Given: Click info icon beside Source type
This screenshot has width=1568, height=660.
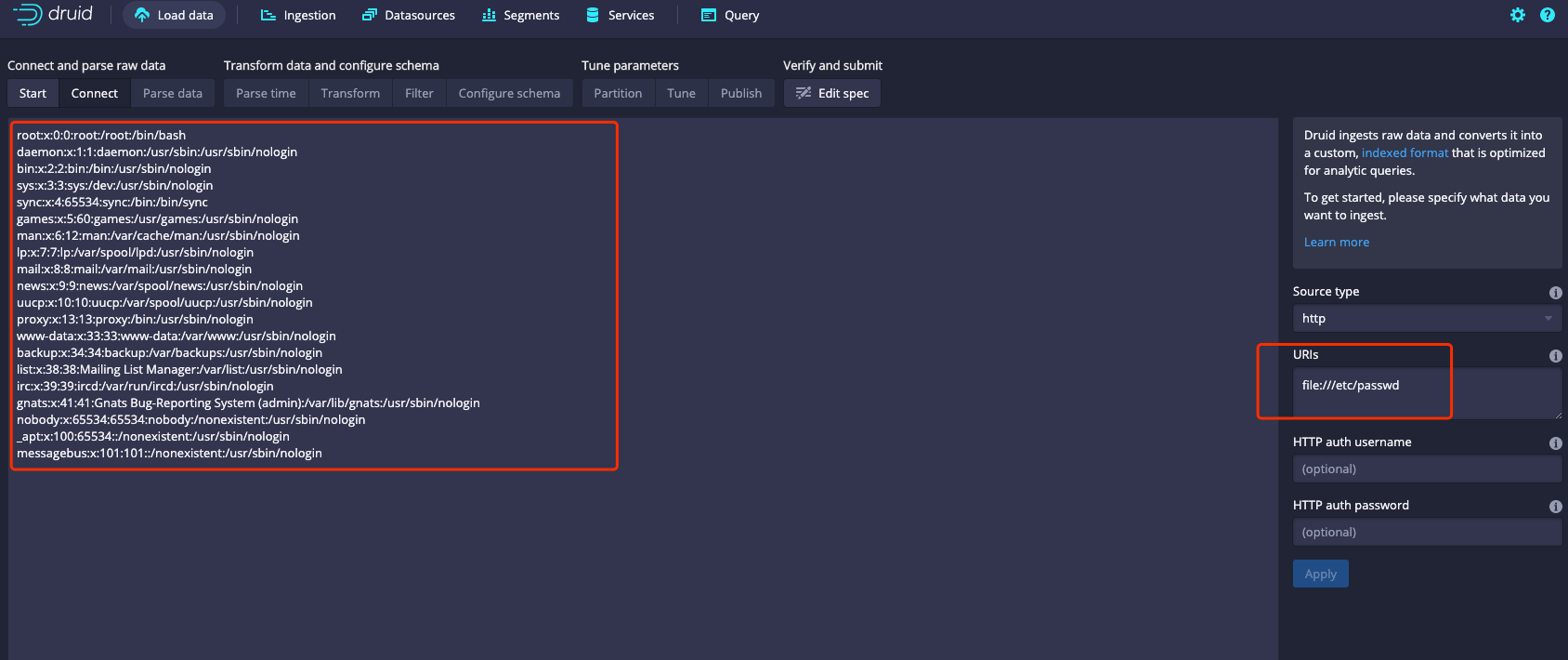Looking at the screenshot, I should tap(1556, 293).
